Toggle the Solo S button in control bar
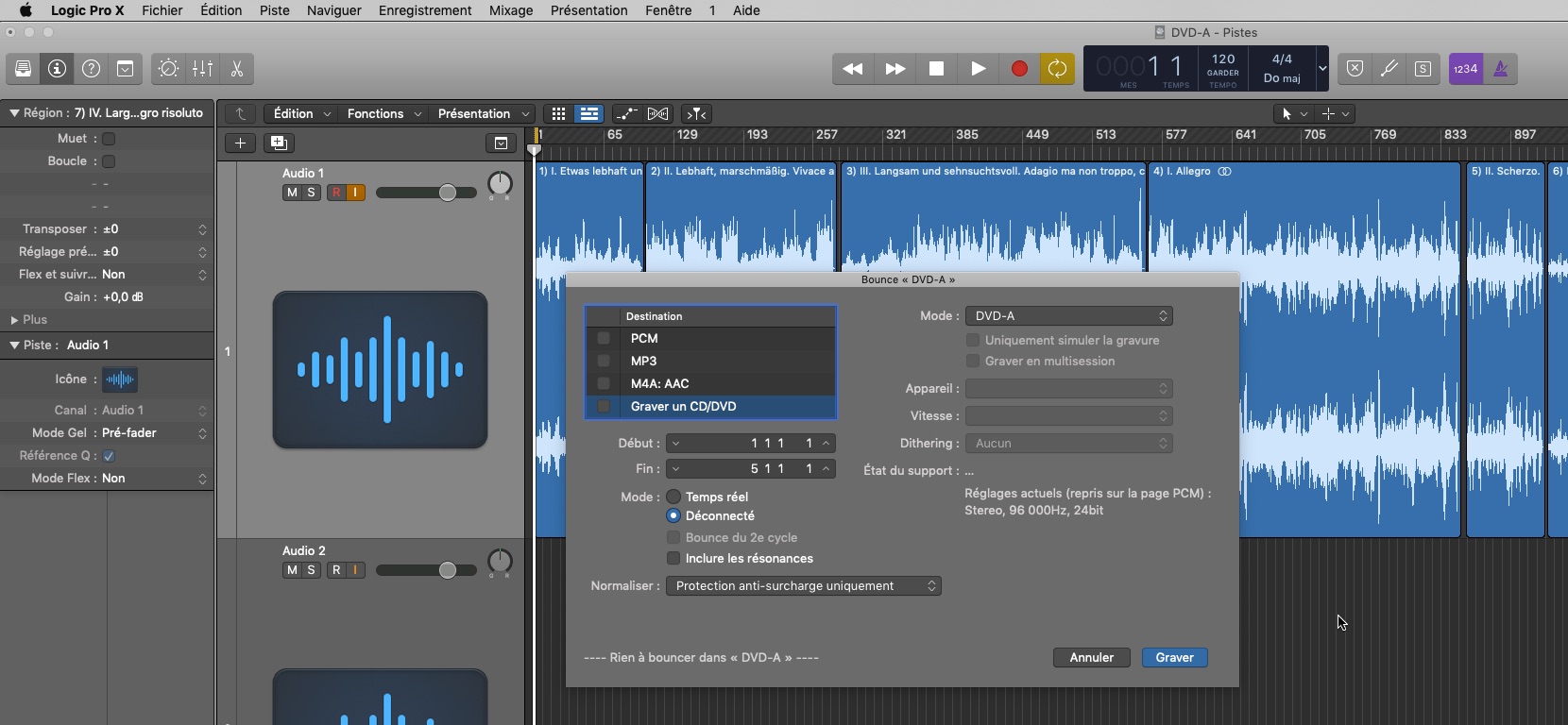This screenshot has width=1568, height=725. 1423,69
